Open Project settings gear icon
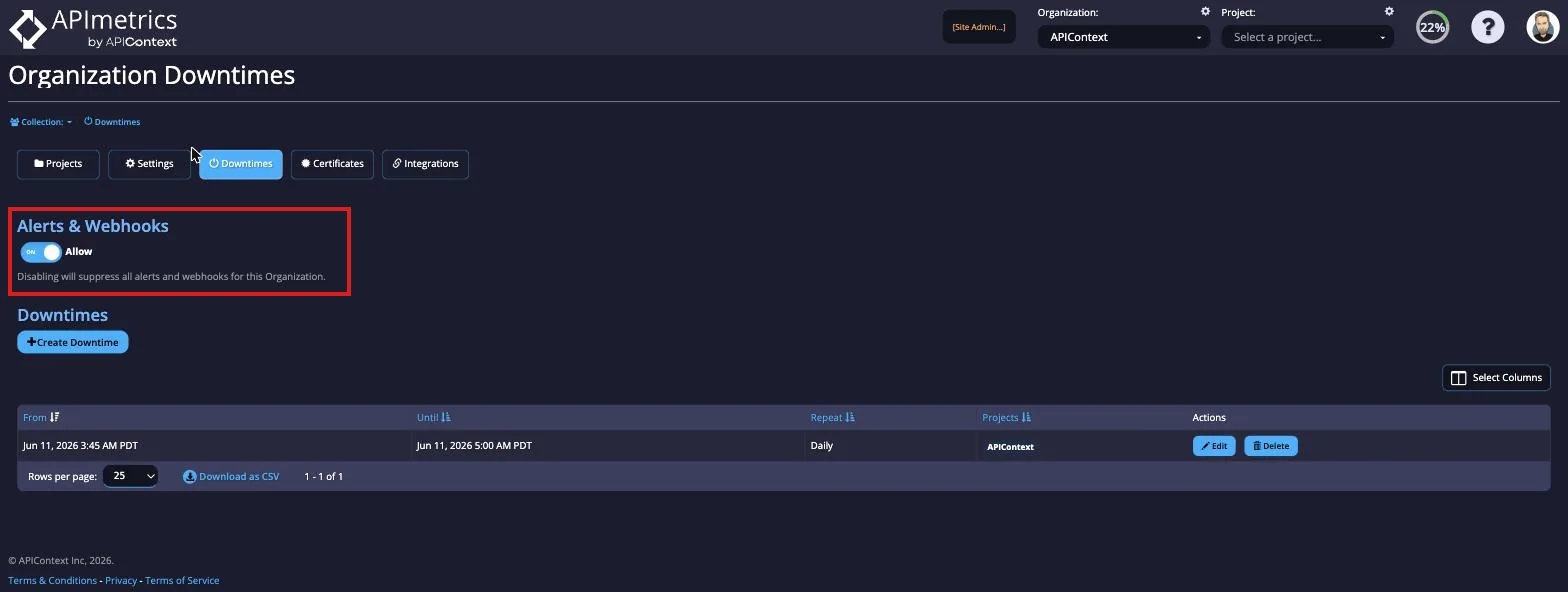The width and height of the screenshot is (1568, 592). [x=1389, y=12]
